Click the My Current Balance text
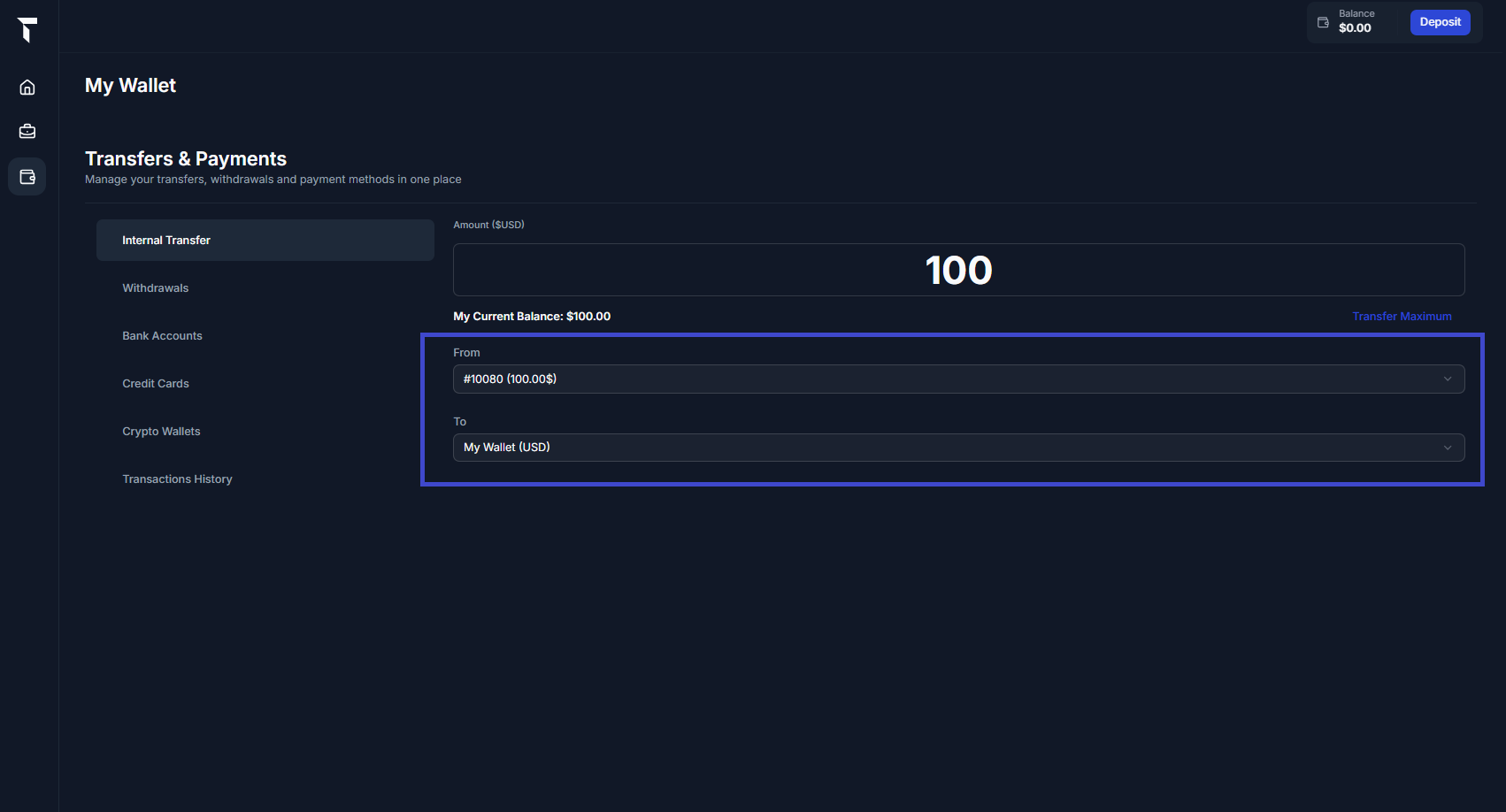 (532, 317)
